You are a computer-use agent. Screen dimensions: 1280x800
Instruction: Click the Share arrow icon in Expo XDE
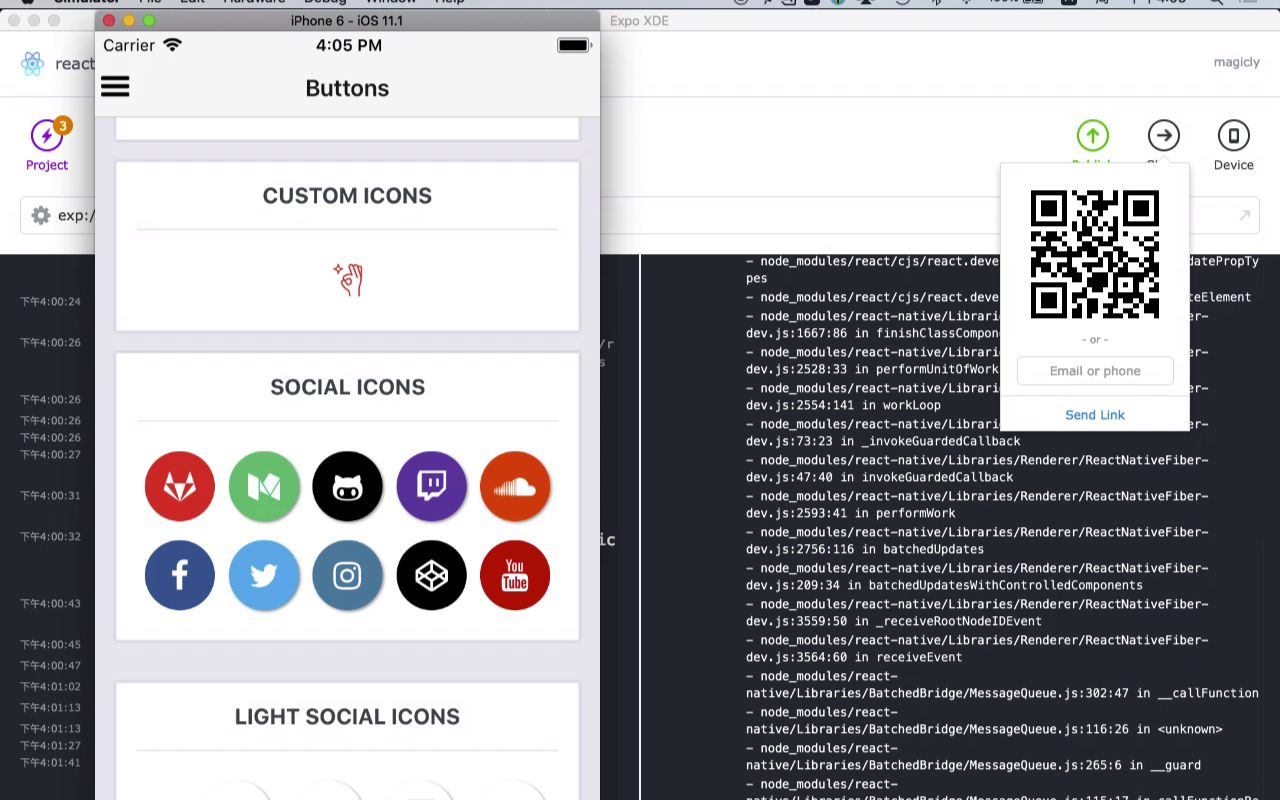point(1163,135)
